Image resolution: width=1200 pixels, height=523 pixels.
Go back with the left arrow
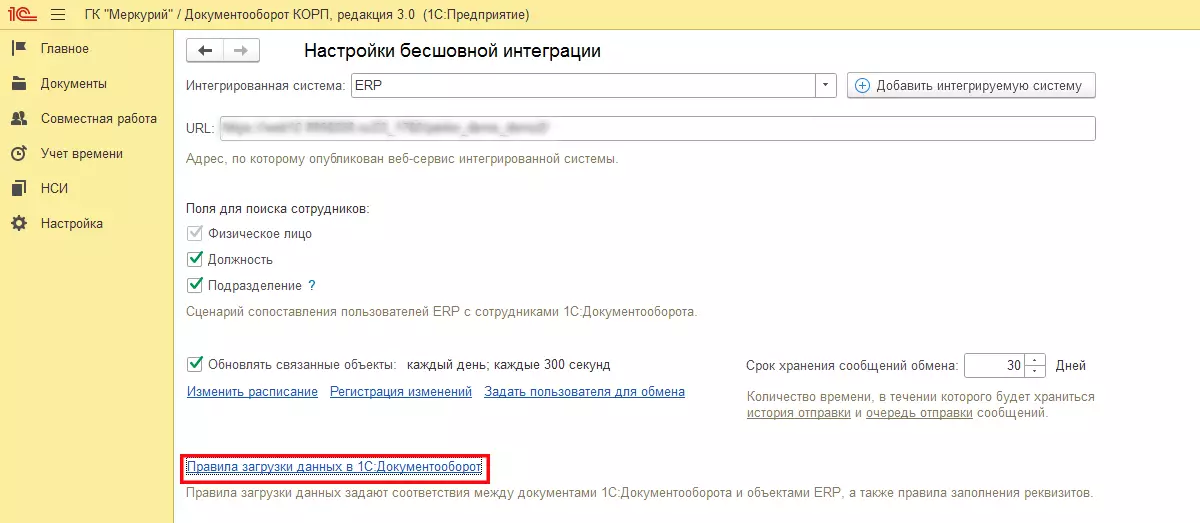pyautogui.click(x=205, y=50)
